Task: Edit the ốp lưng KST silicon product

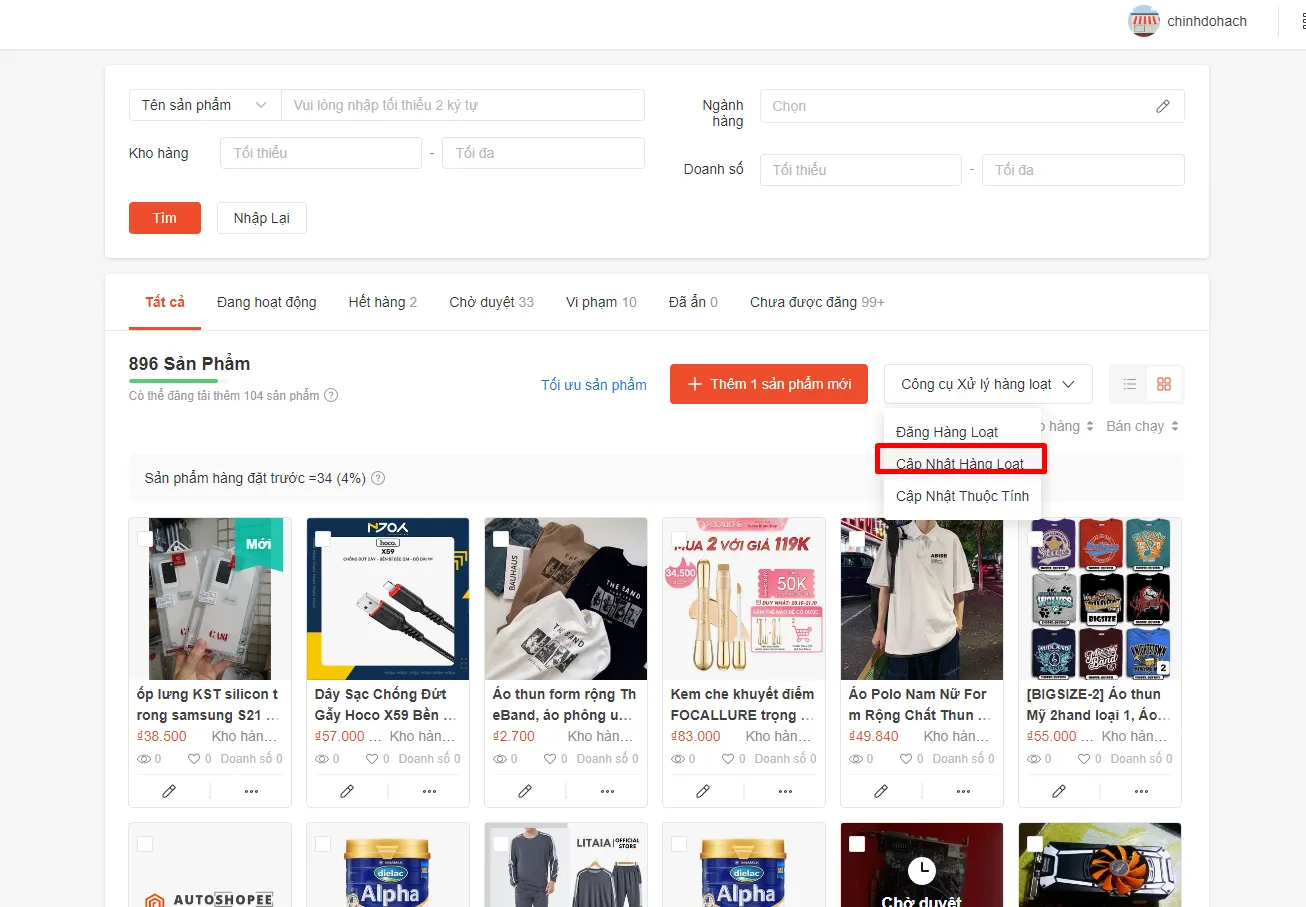Action: 169,791
